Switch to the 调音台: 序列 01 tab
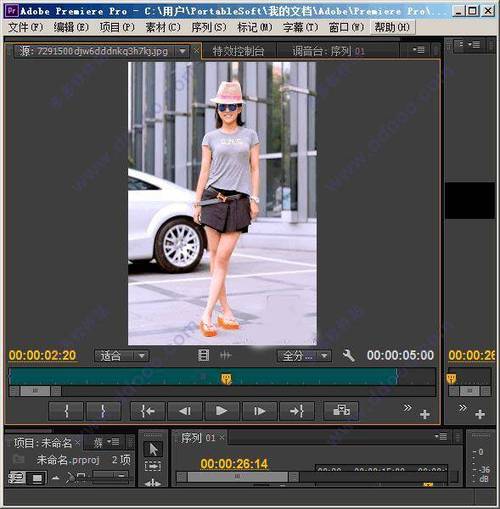The width and height of the screenshot is (500, 509). [328, 51]
